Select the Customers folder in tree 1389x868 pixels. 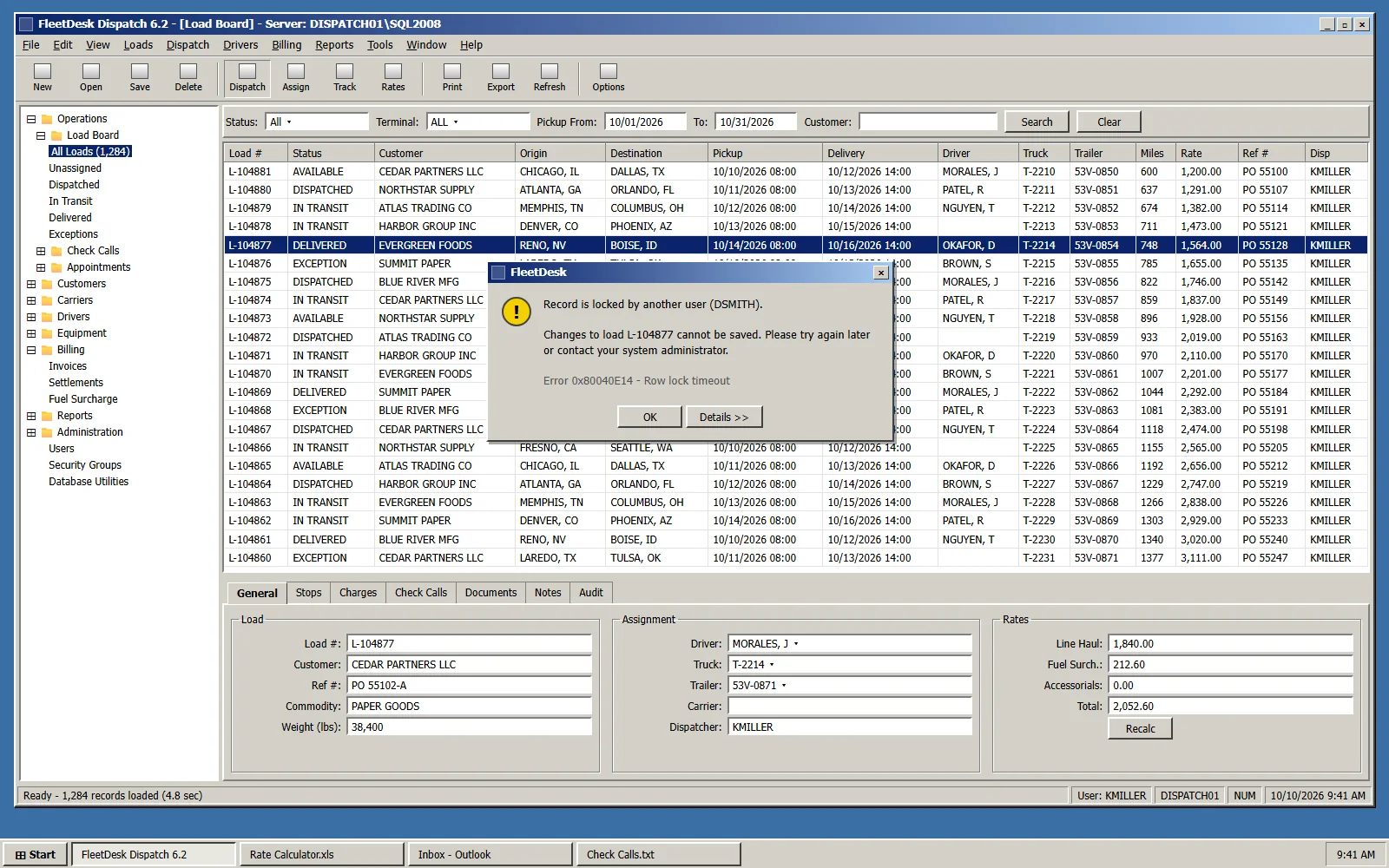click(x=81, y=284)
